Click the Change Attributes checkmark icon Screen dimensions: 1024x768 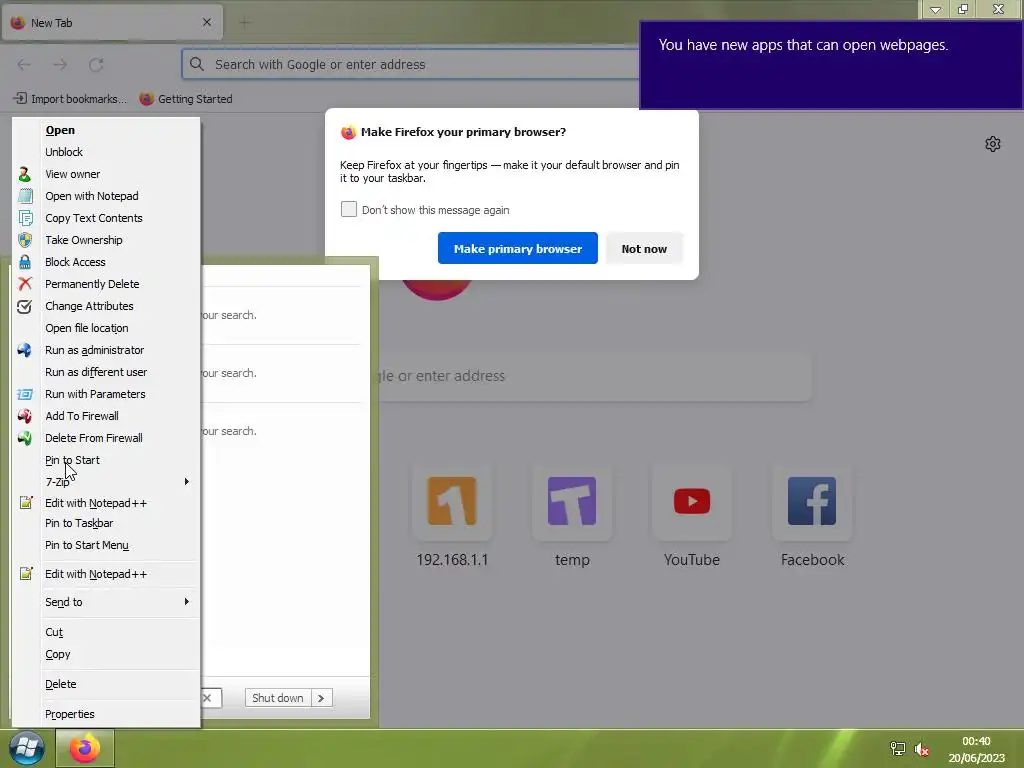pyautogui.click(x=25, y=306)
